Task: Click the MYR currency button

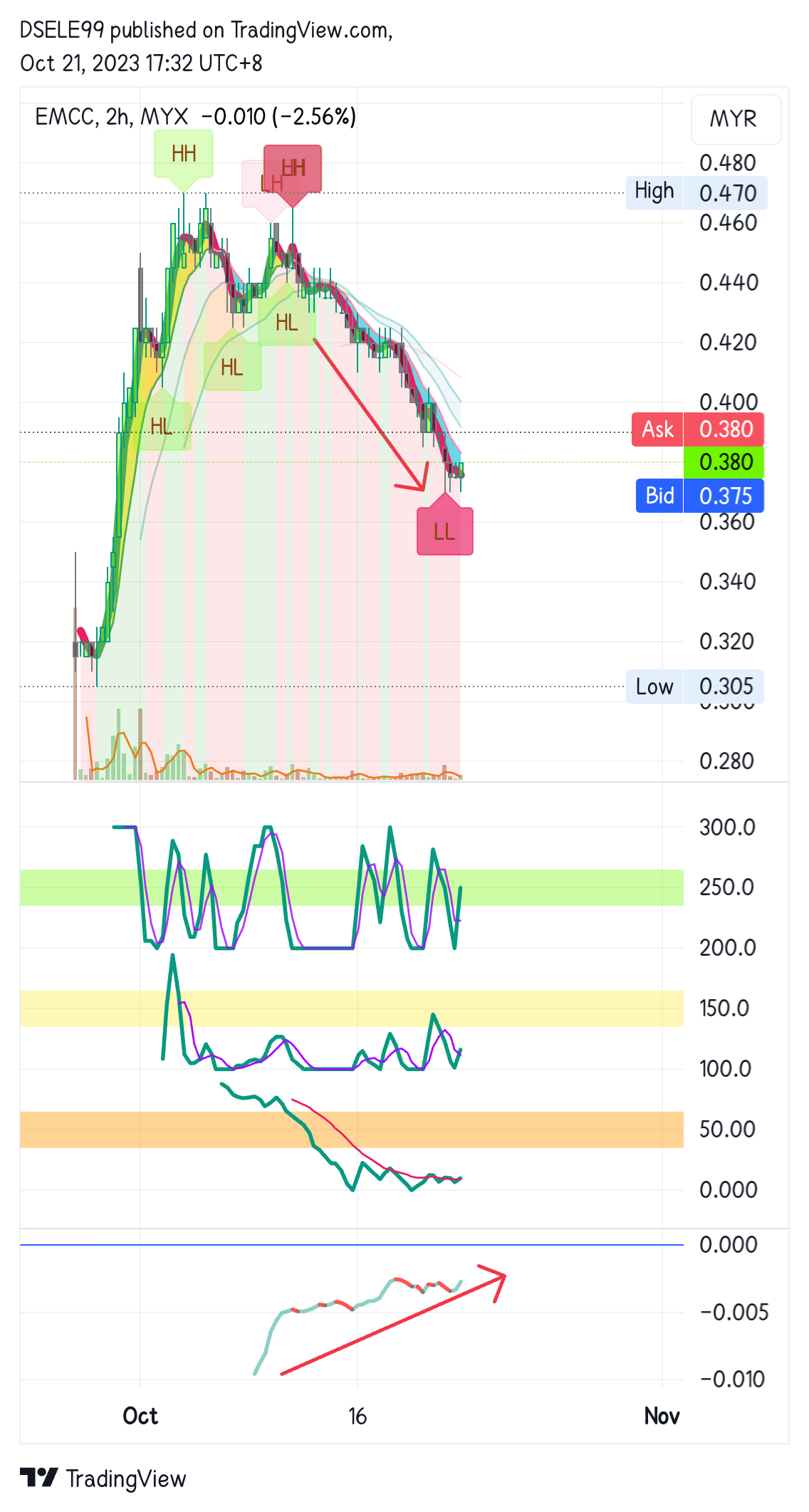Action: tap(736, 119)
